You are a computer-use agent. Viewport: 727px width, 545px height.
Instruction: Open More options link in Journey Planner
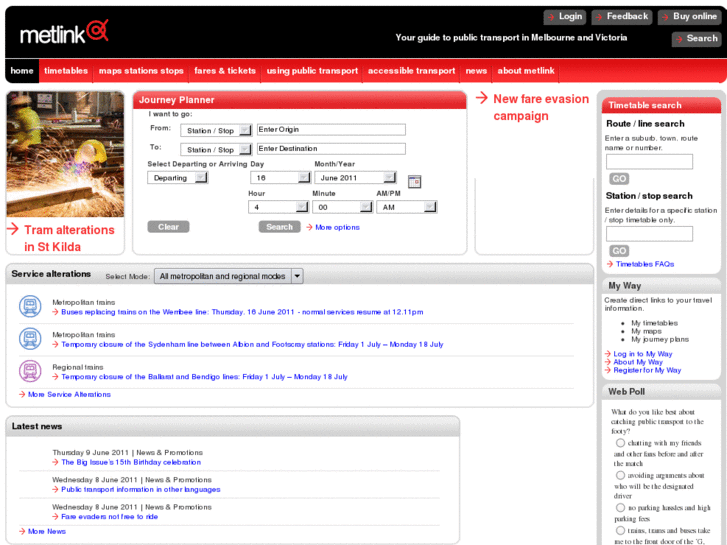(x=337, y=227)
